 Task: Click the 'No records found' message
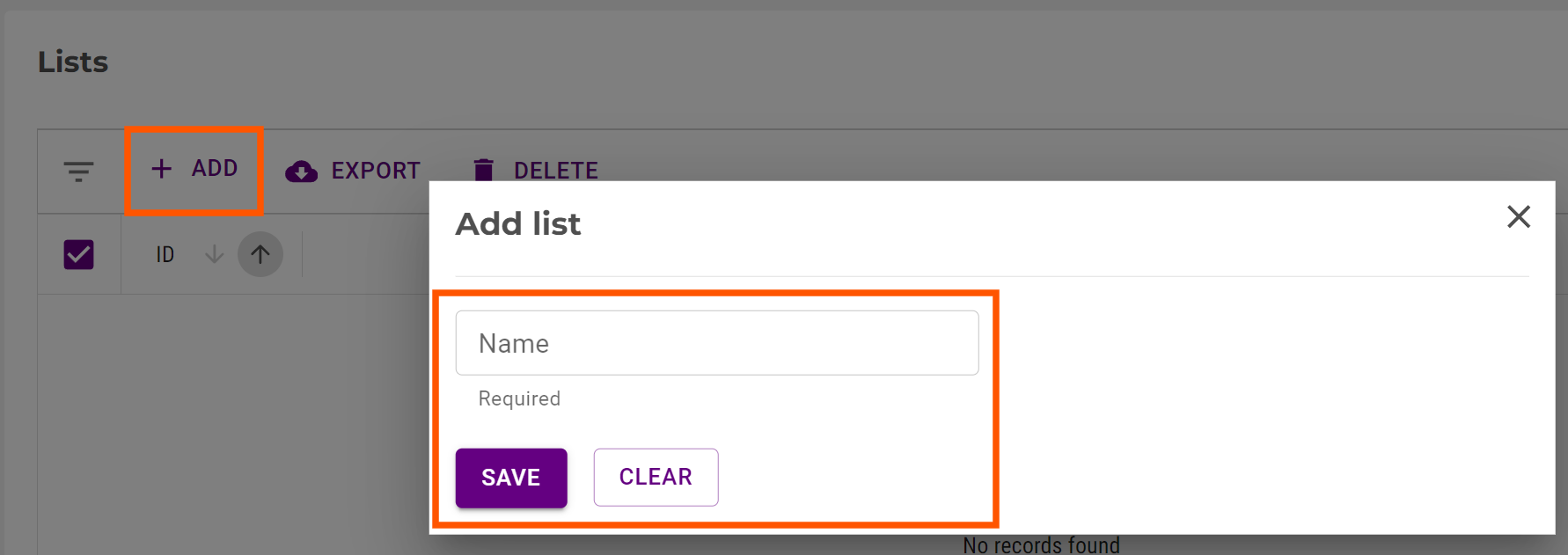tap(1041, 545)
